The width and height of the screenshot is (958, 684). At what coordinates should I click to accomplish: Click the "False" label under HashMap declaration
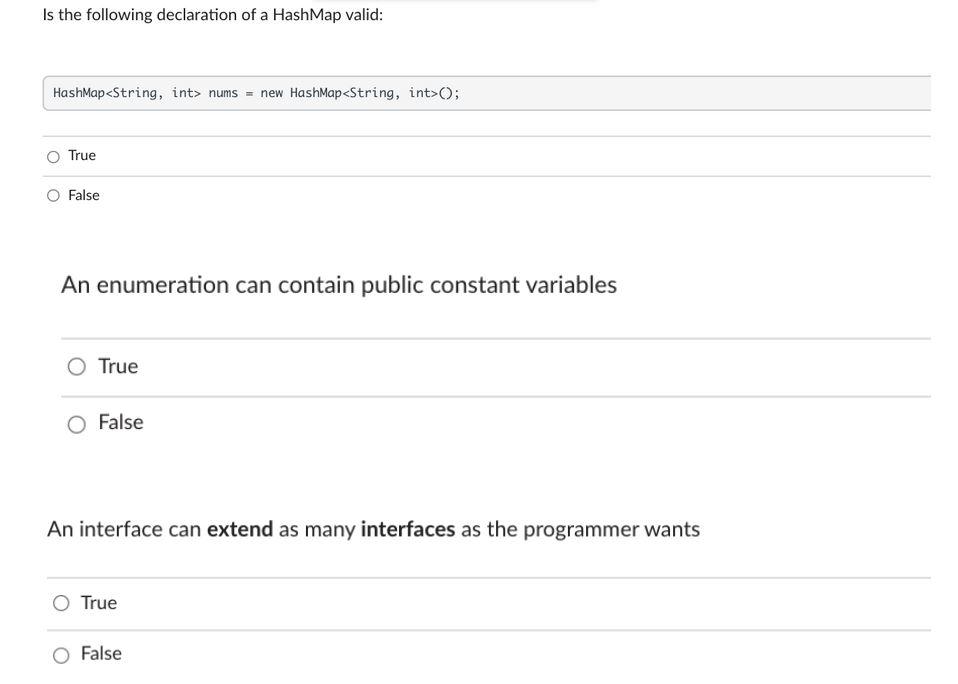tap(84, 196)
